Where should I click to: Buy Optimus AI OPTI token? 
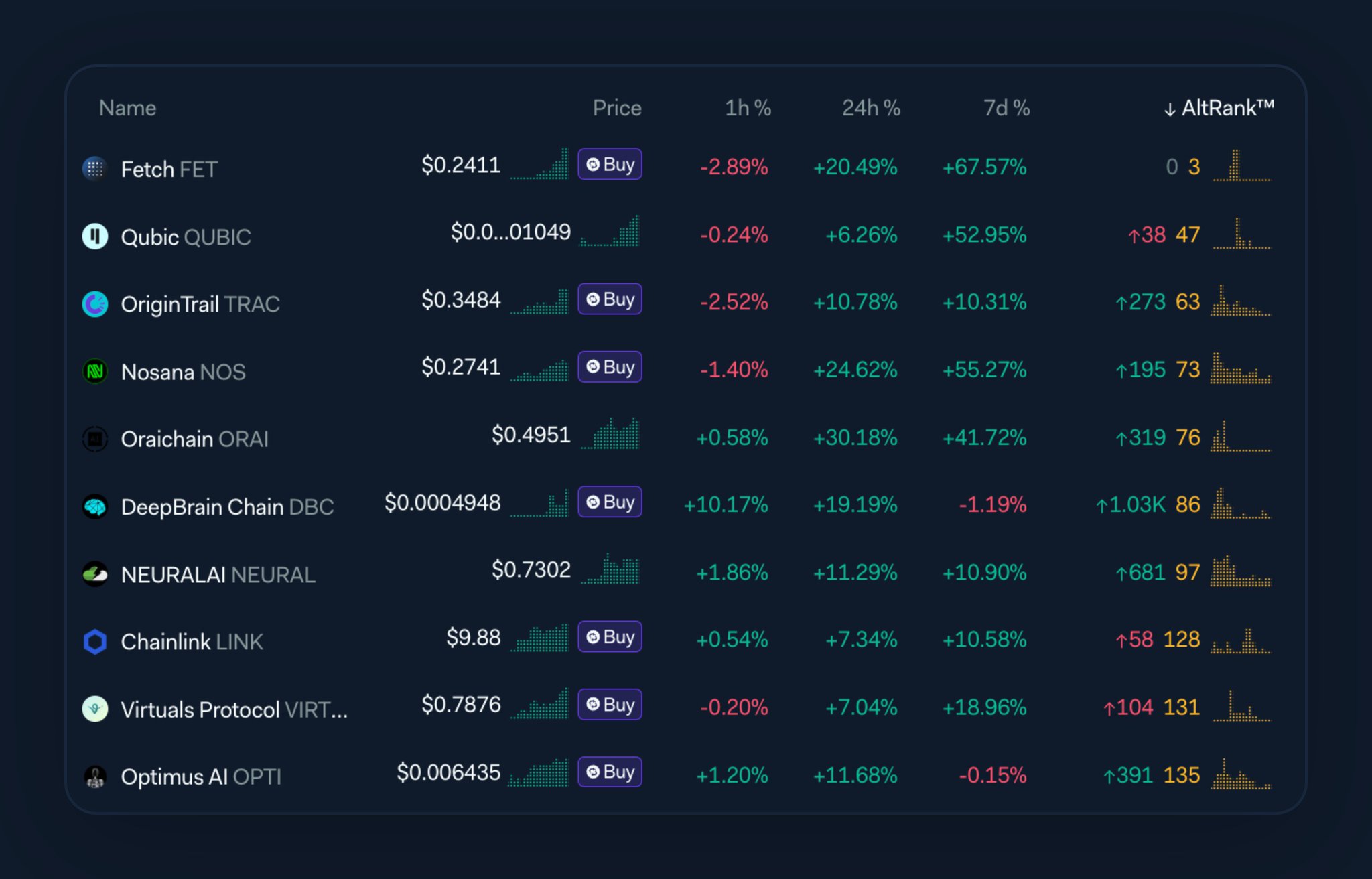(x=610, y=772)
